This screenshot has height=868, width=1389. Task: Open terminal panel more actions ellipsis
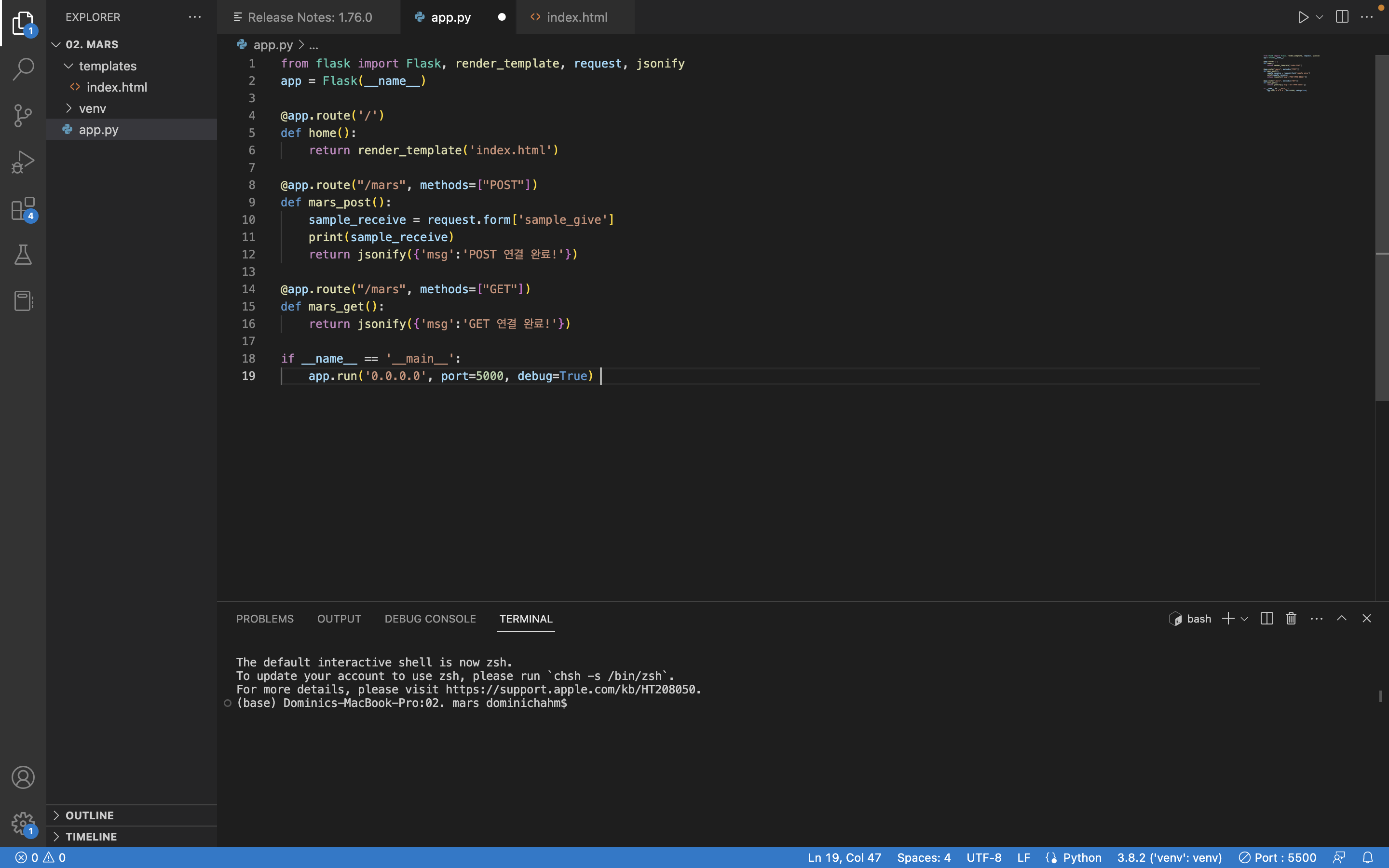pyautogui.click(x=1317, y=618)
